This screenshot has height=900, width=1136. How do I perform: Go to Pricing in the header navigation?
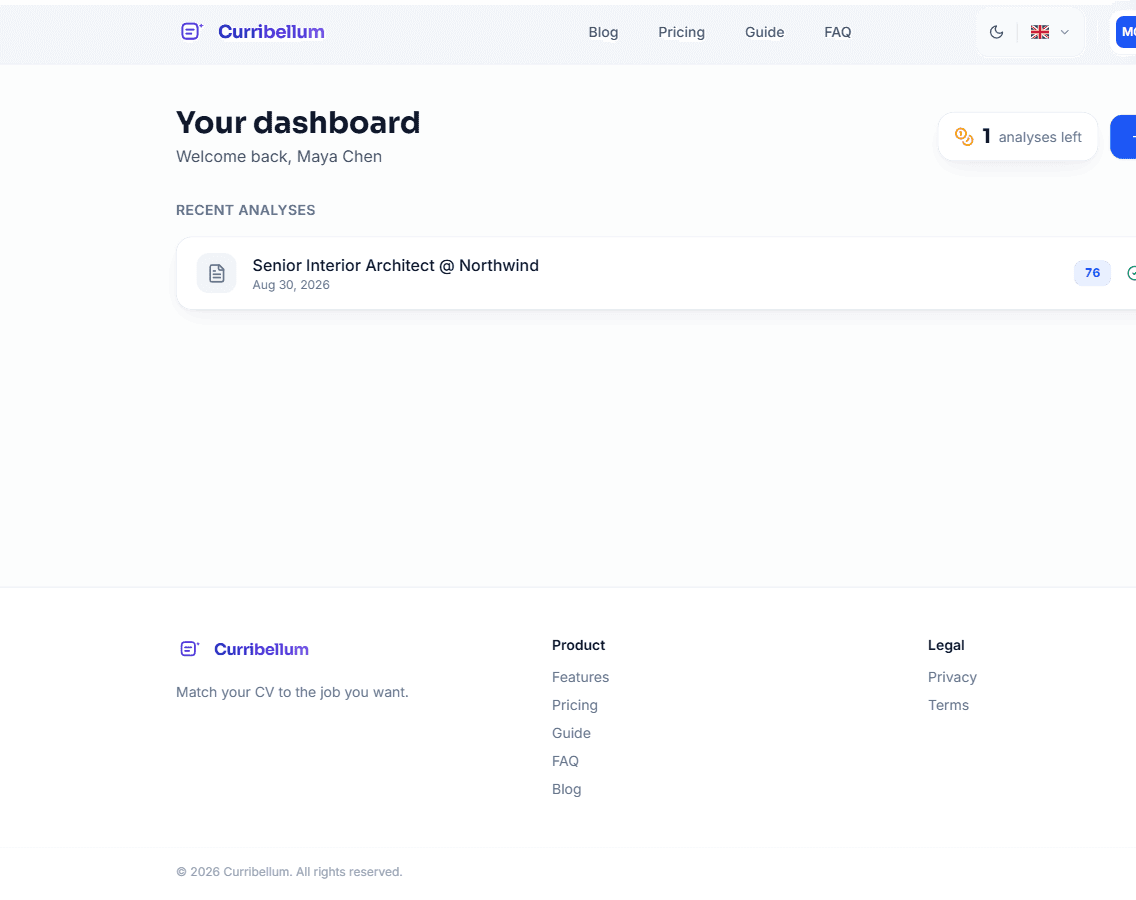681,32
